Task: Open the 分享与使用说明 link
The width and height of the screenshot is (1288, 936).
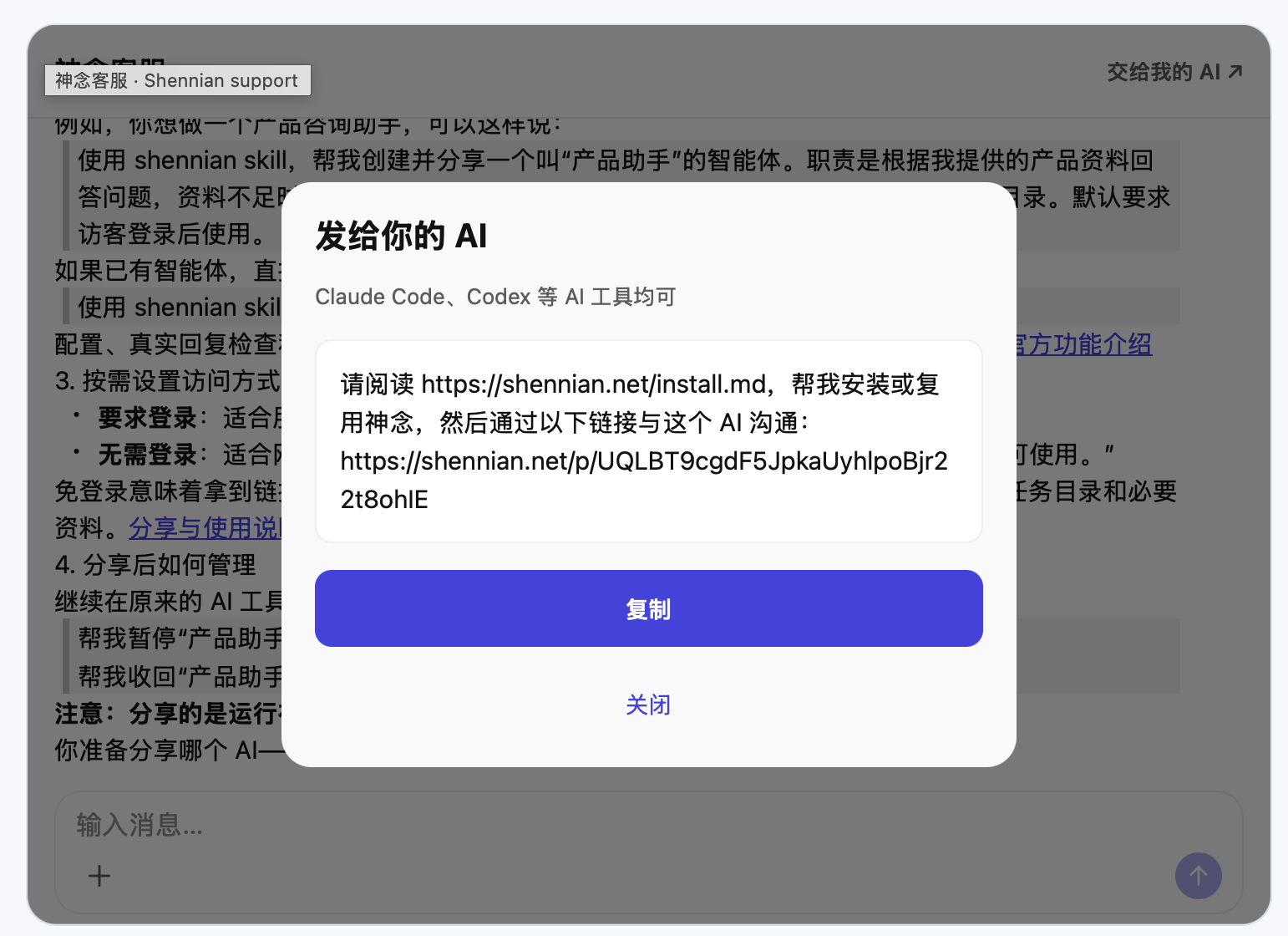Action: point(205,528)
